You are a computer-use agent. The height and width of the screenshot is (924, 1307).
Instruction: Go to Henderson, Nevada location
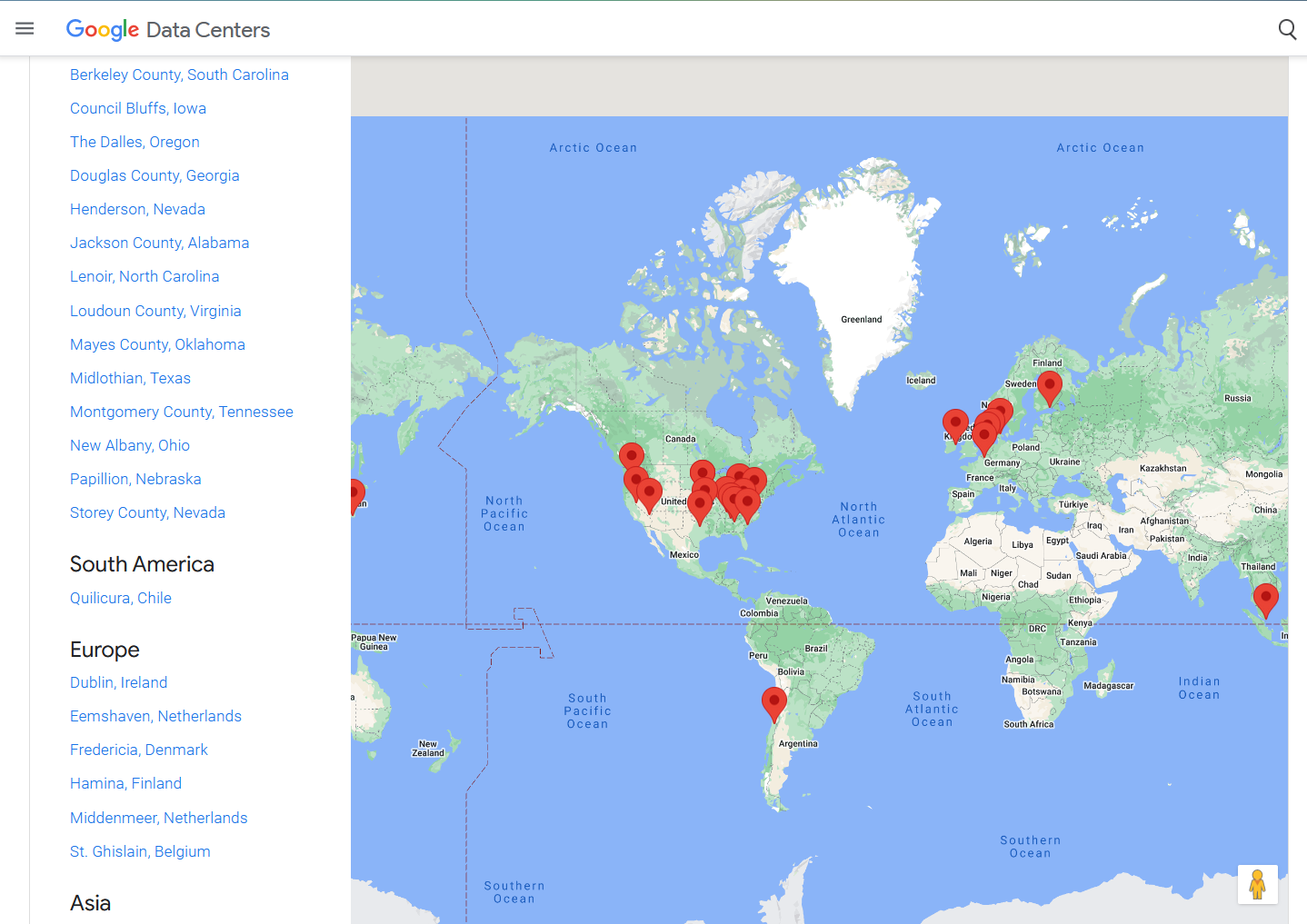pyautogui.click(x=137, y=209)
